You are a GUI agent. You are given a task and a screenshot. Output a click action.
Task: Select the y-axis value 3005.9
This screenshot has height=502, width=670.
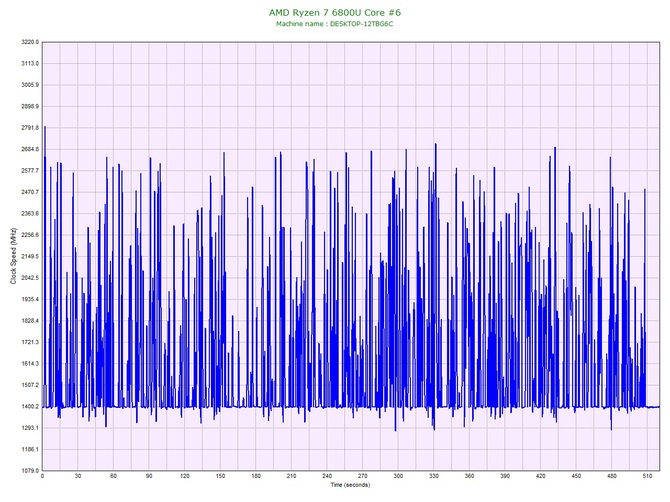[30, 85]
